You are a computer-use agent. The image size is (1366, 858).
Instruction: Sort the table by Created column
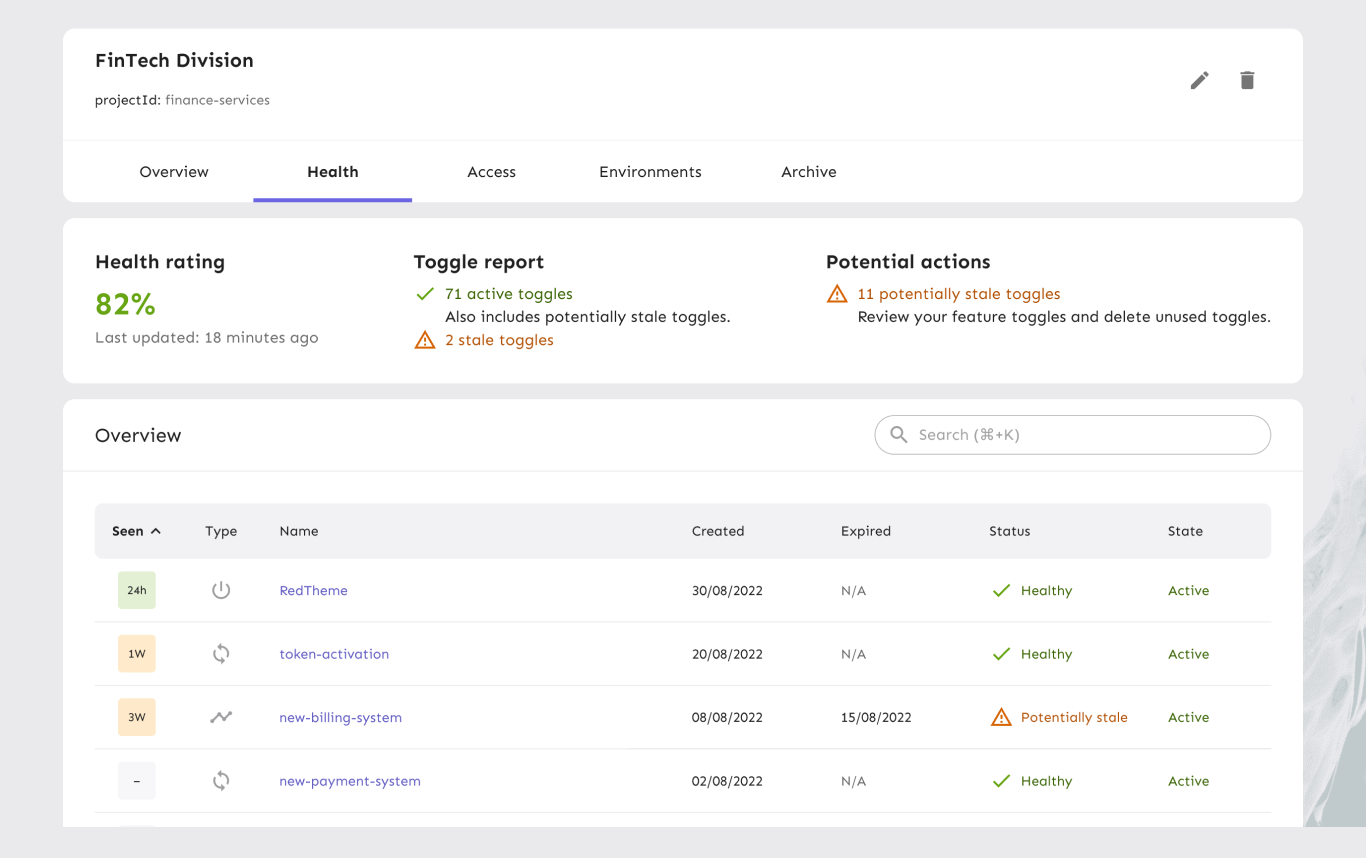click(x=717, y=531)
